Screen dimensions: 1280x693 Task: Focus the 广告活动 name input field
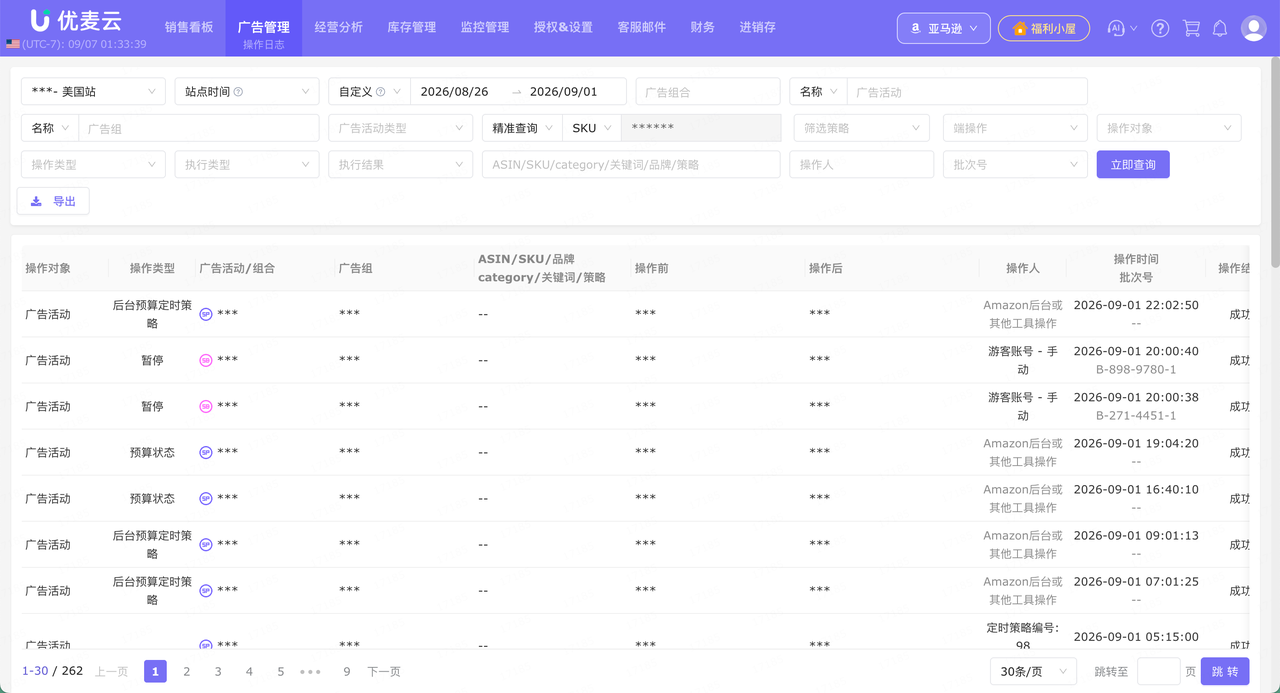[967, 92]
